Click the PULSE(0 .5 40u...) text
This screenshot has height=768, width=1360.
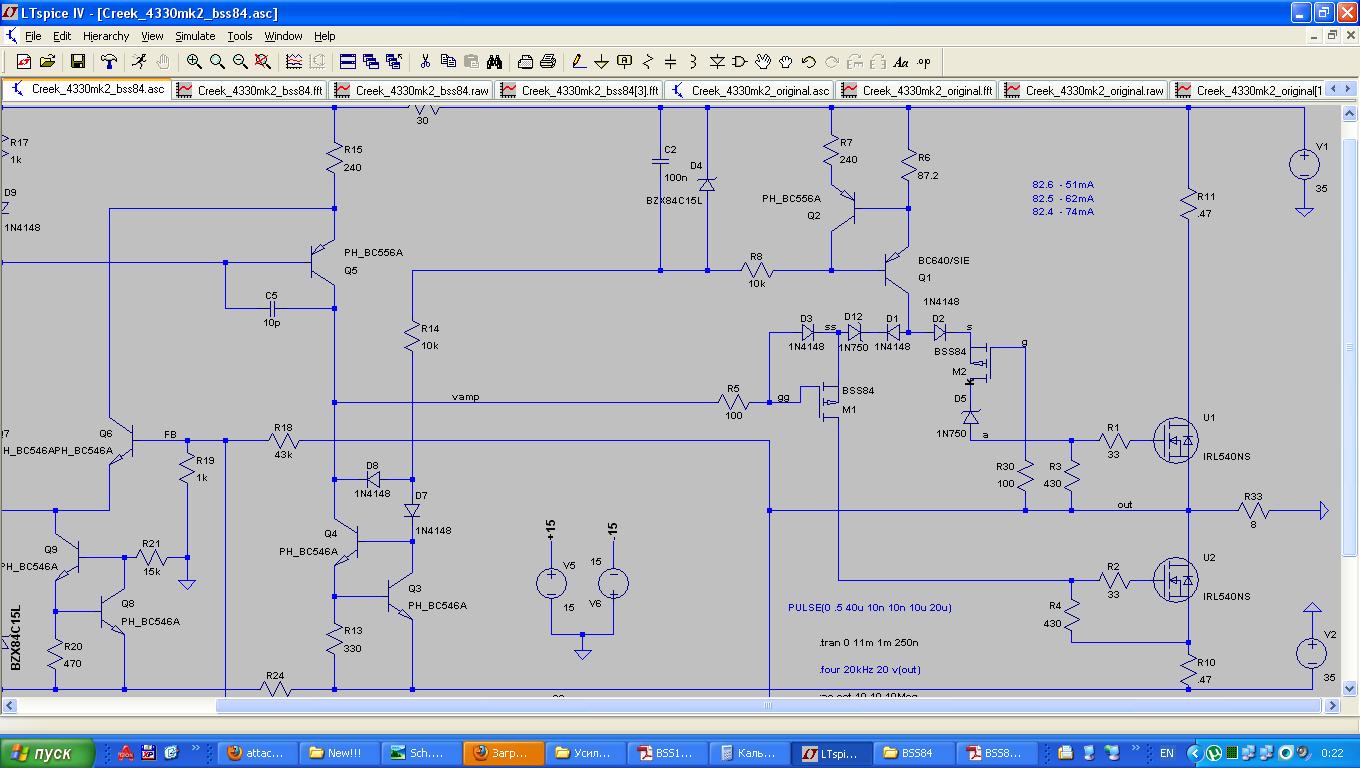point(869,608)
